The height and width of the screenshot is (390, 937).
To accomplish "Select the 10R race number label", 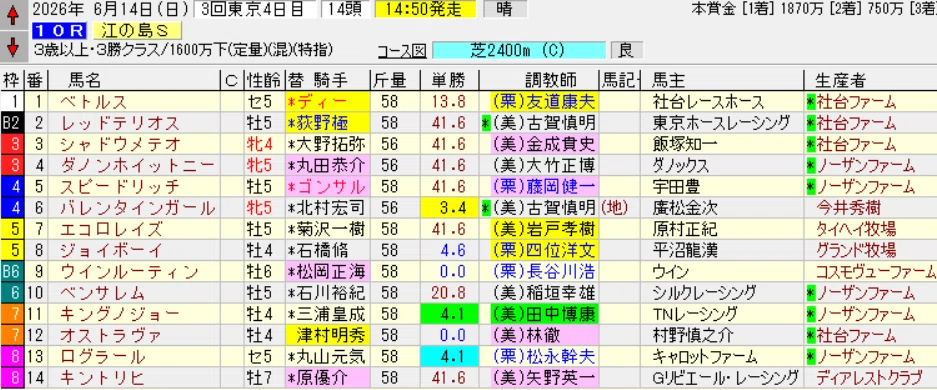I will pos(60,31).
